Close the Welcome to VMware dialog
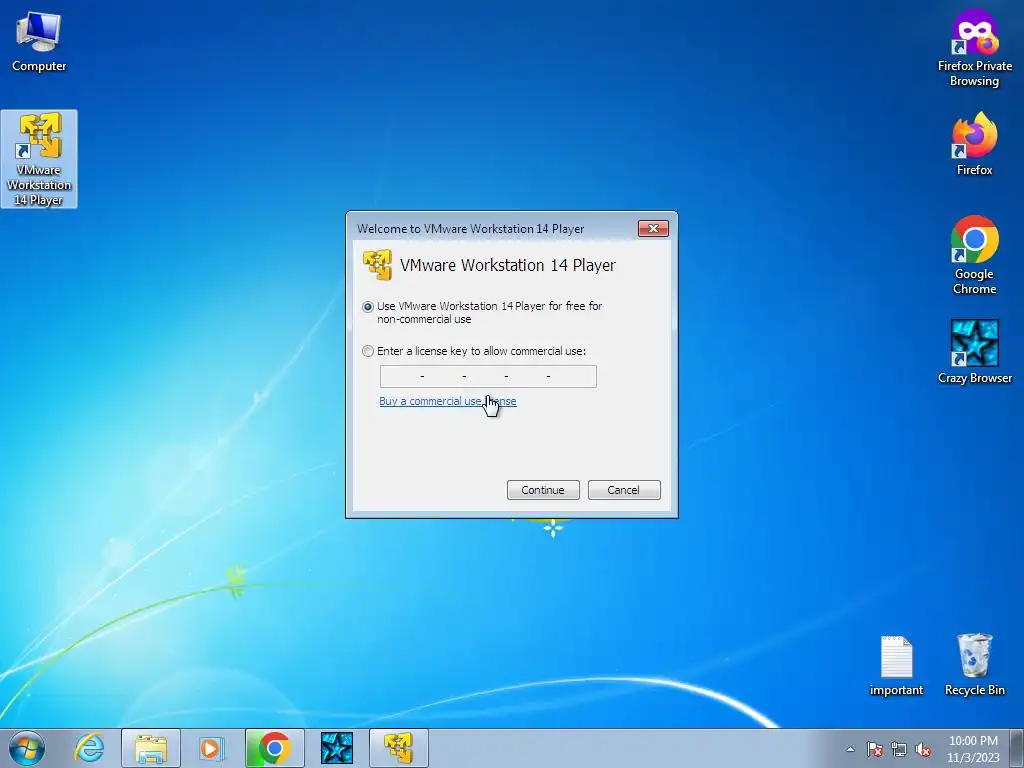This screenshot has height=768, width=1024. click(x=653, y=228)
